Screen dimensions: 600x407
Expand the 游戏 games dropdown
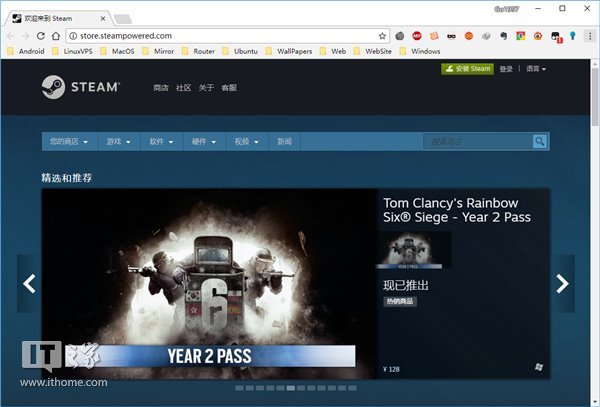(119, 142)
